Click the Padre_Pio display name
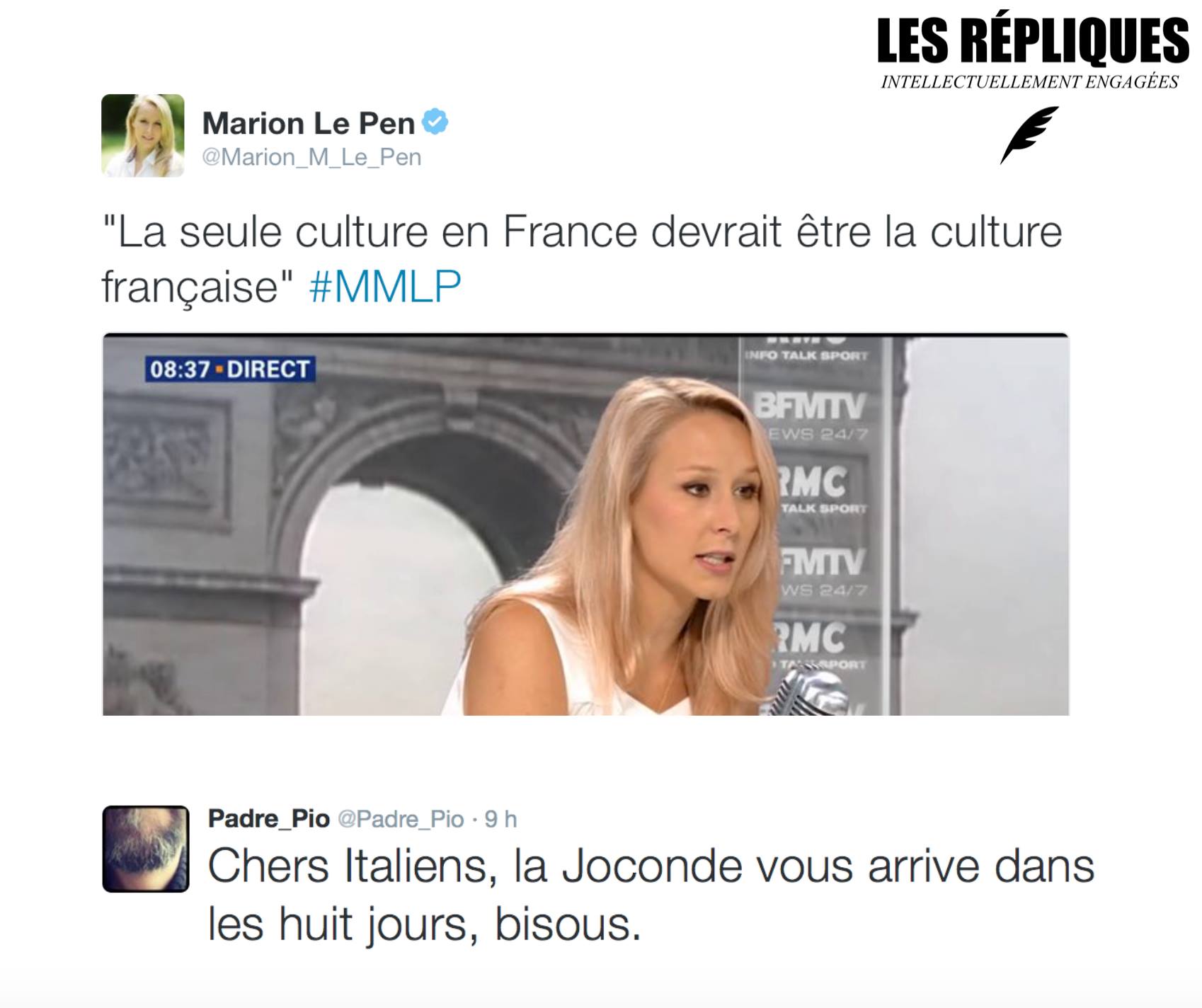This screenshot has width=1202, height=1008. [x=269, y=819]
